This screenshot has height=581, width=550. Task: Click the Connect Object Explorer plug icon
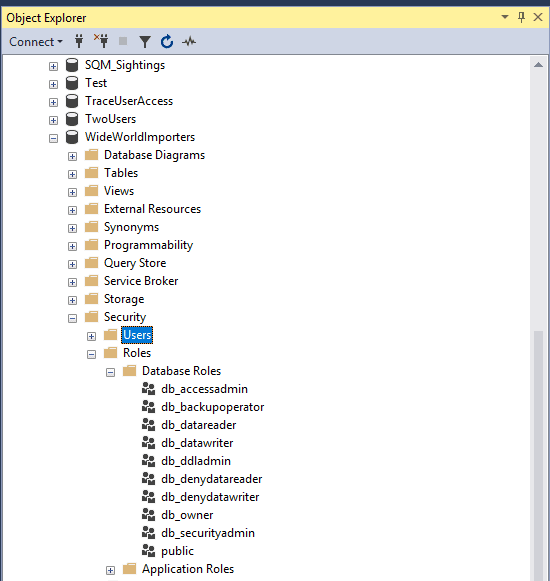pyautogui.click(x=79, y=41)
